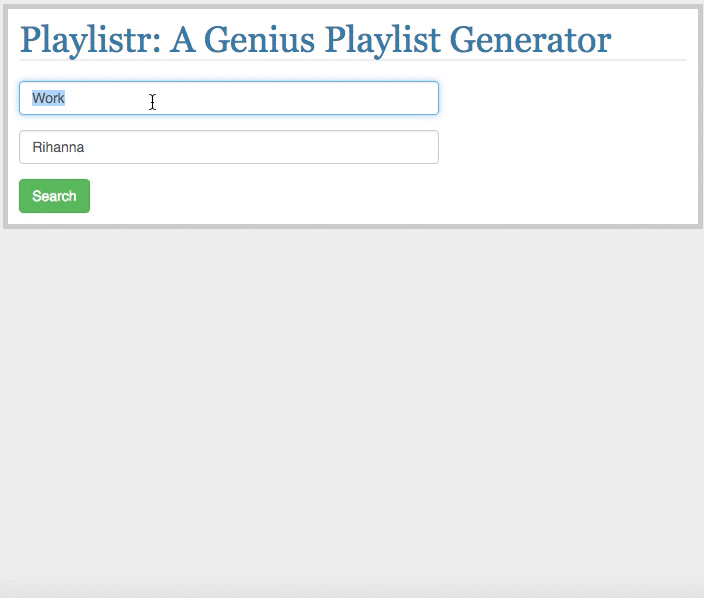
Task: Click the letter "A" in the page heading
Action: [182, 40]
